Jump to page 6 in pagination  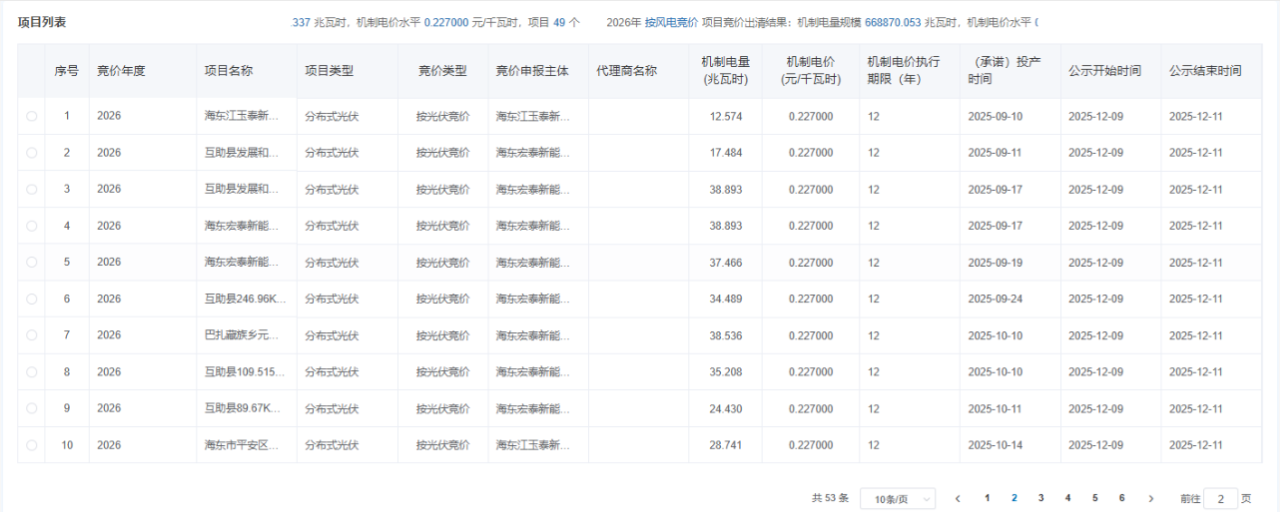click(1122, 498)
